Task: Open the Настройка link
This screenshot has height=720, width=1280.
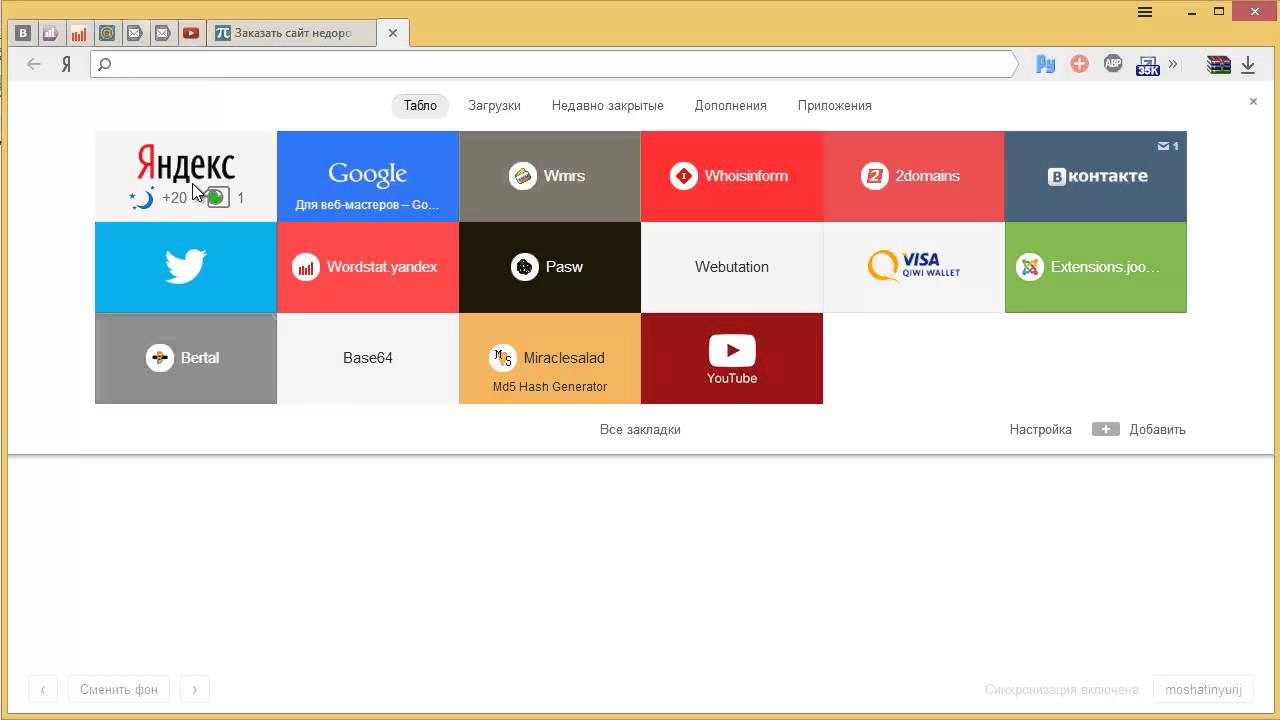Action: click(1040, 429)
